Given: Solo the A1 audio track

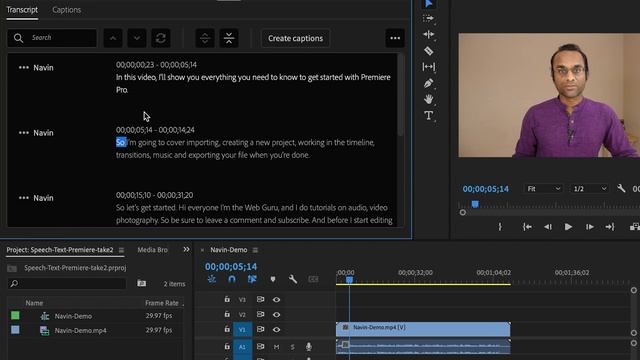Looking at the screenshot, I should click(x=292, y=347).
